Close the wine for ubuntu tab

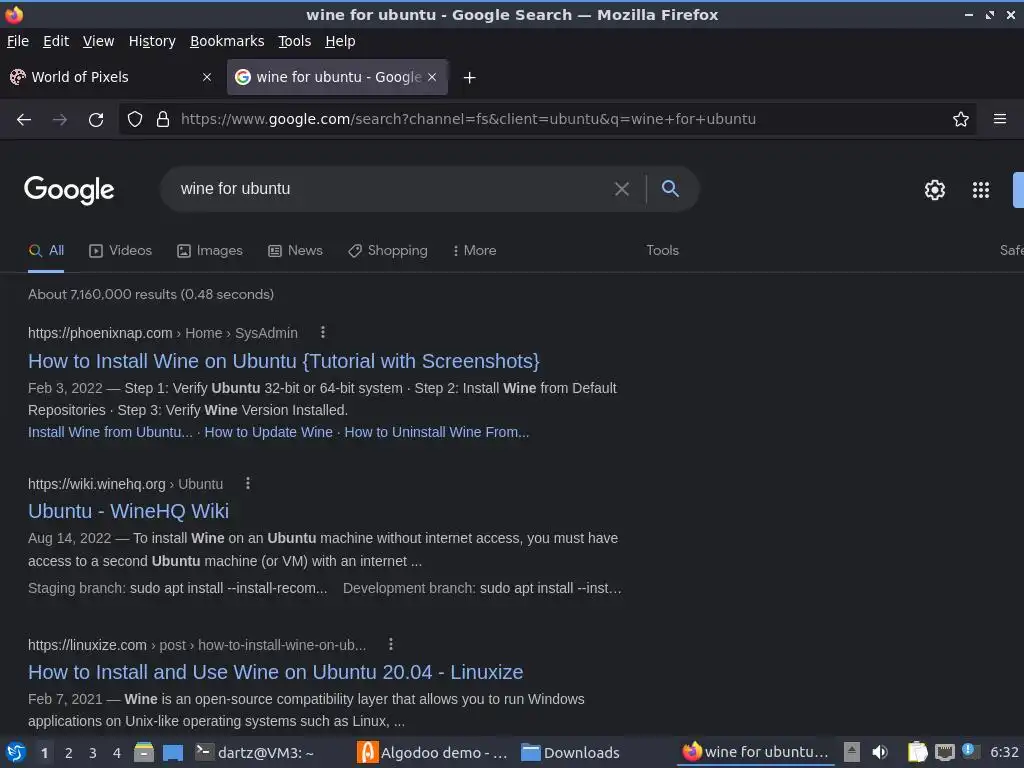[432, 77]
